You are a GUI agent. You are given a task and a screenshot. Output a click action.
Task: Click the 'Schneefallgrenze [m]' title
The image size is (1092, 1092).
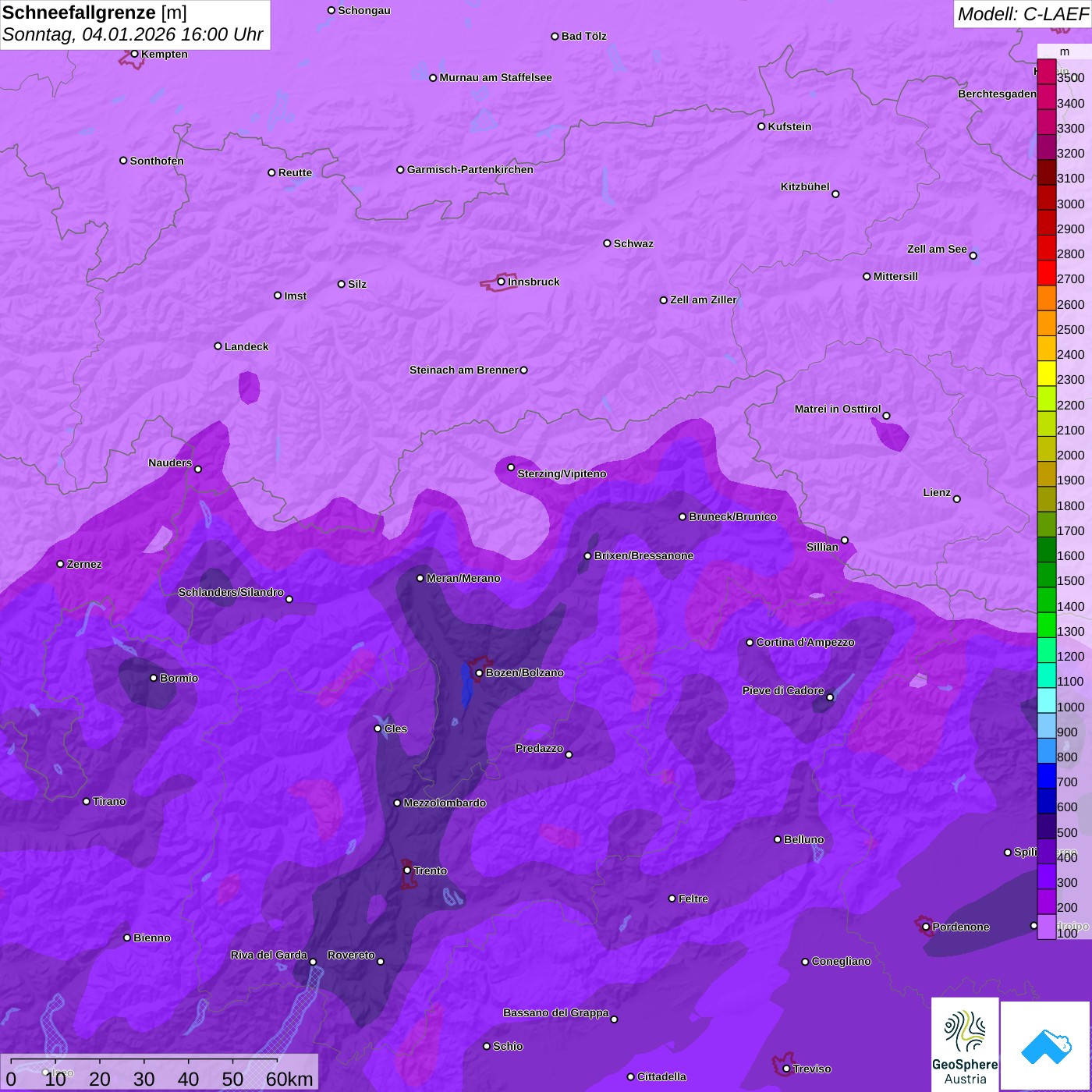pos(94,12)
